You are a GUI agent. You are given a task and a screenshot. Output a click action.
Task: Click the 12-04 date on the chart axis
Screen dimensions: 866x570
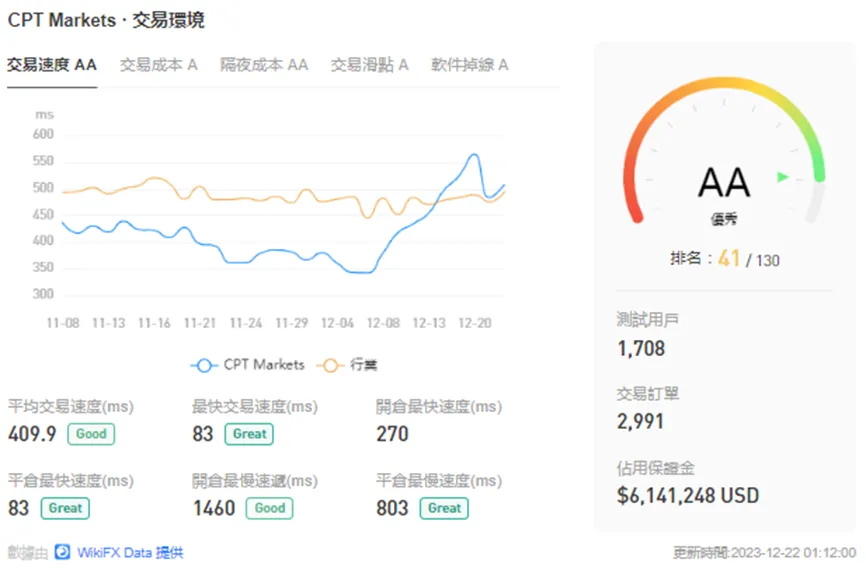[337, 323]
